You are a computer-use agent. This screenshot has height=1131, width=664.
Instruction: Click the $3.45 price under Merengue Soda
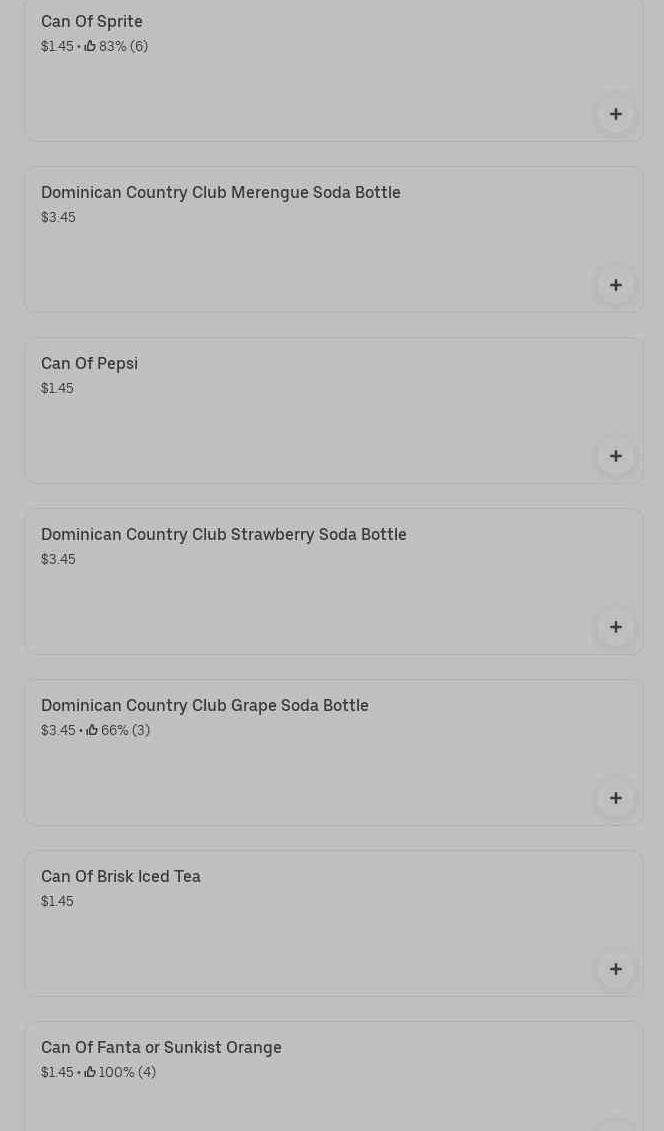(x=58, y=218)
